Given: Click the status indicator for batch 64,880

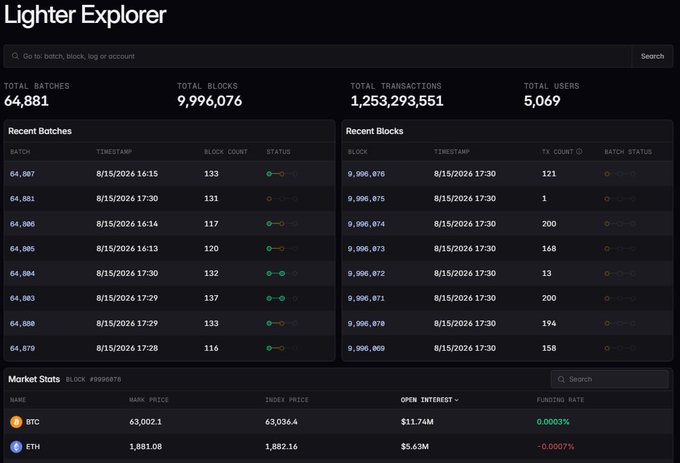Looking at the screenshot, I should [281, 323].
